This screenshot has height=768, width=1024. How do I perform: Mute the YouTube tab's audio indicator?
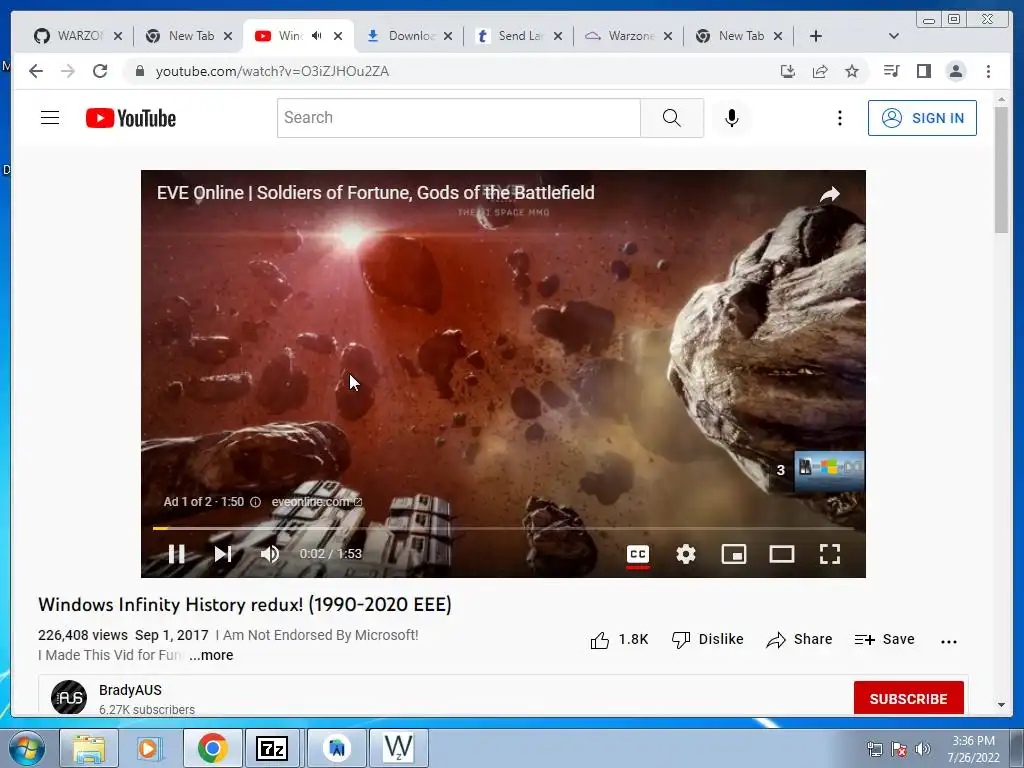point(317,36)
